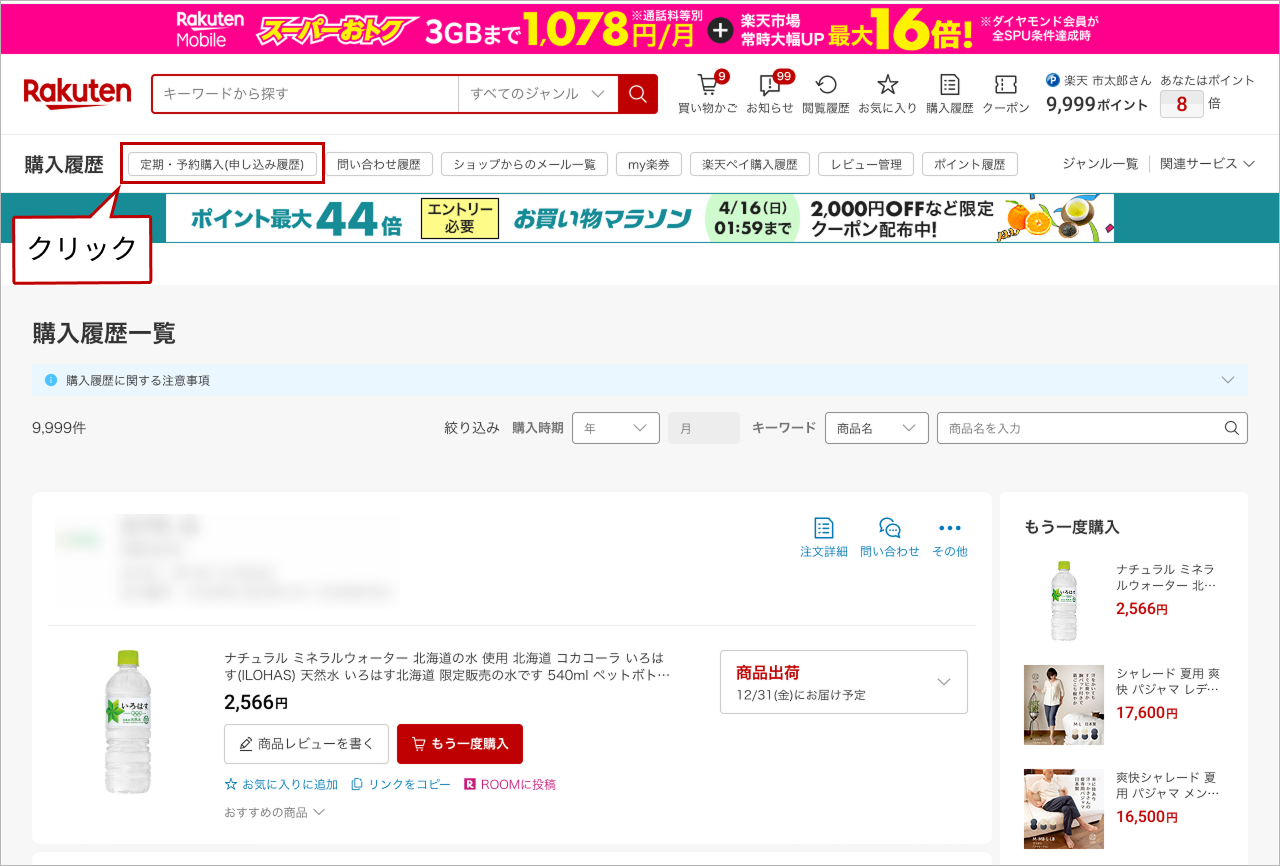
Task: Open the purchase year (年) dropdown
Action: (615, 428)
